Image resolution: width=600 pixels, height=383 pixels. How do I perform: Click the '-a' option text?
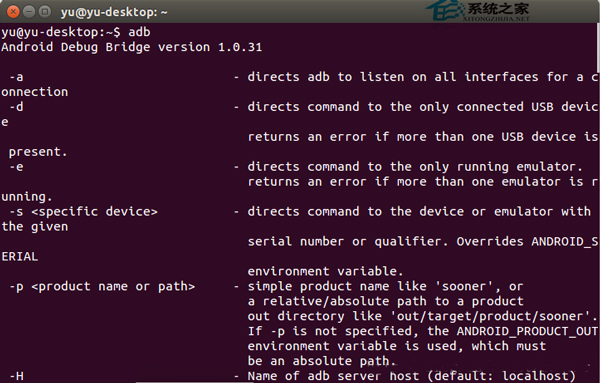[x=16, y=77]
